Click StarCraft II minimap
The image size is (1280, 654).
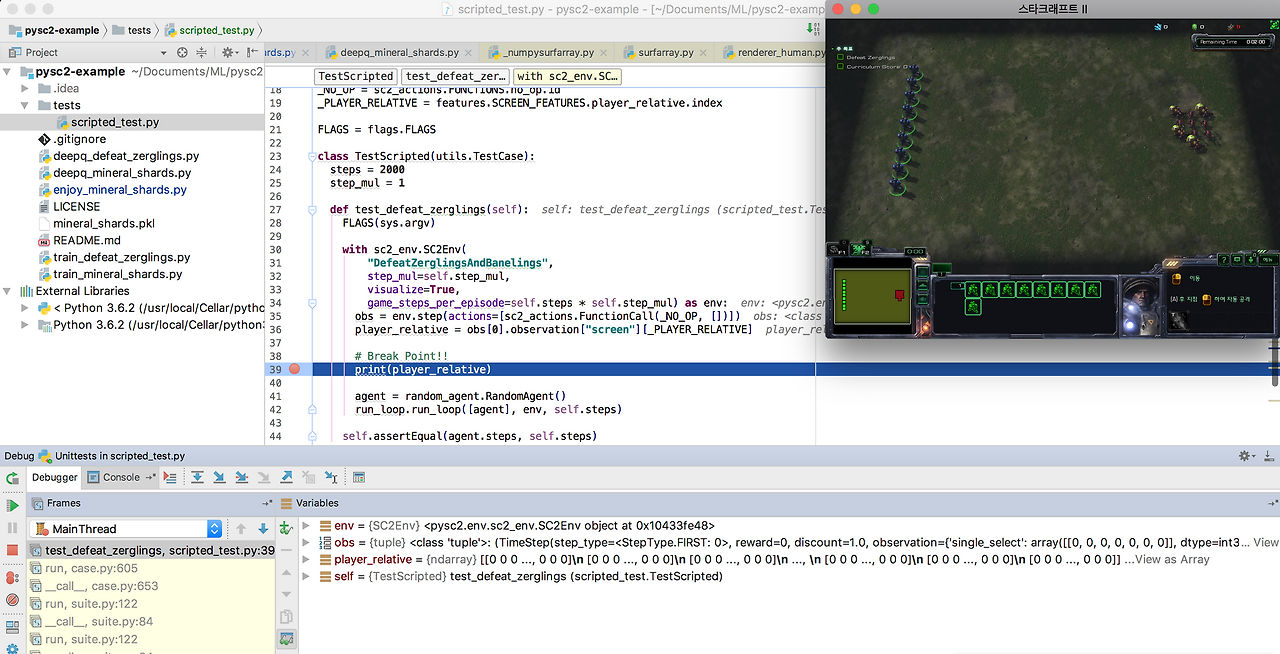(873, 297)
